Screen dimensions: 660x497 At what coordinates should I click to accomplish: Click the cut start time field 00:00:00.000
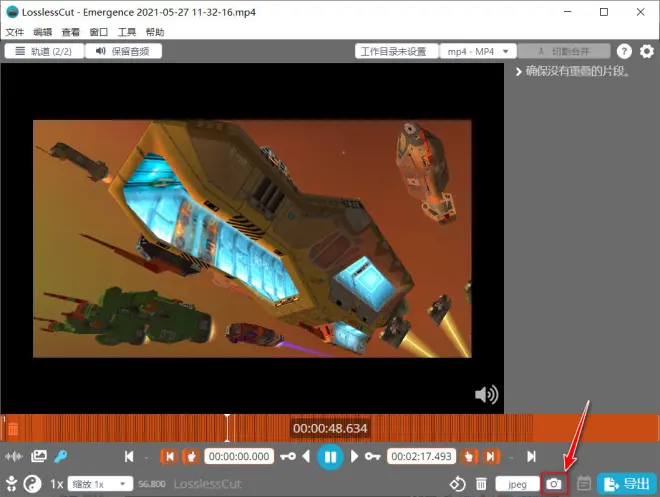coord(239,457)
